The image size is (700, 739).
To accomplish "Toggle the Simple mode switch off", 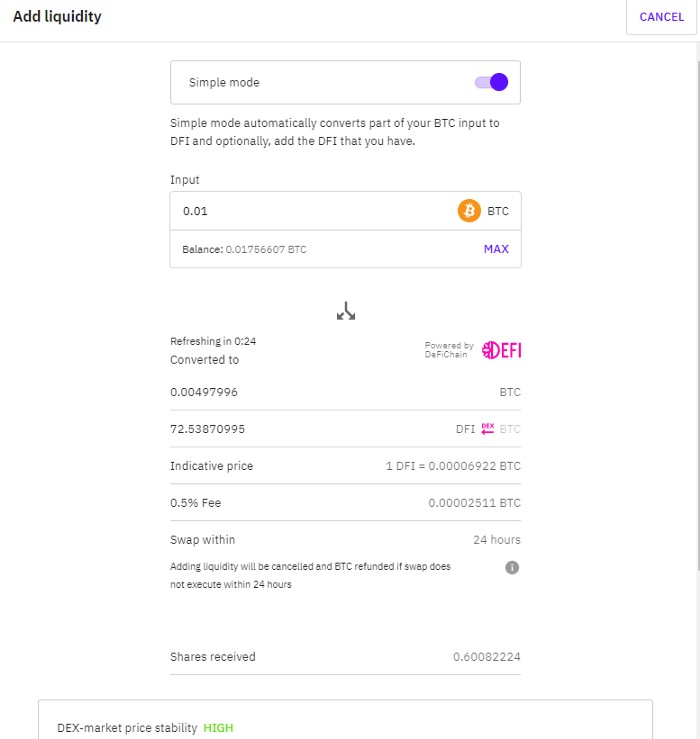I will [x=491, y=82].
